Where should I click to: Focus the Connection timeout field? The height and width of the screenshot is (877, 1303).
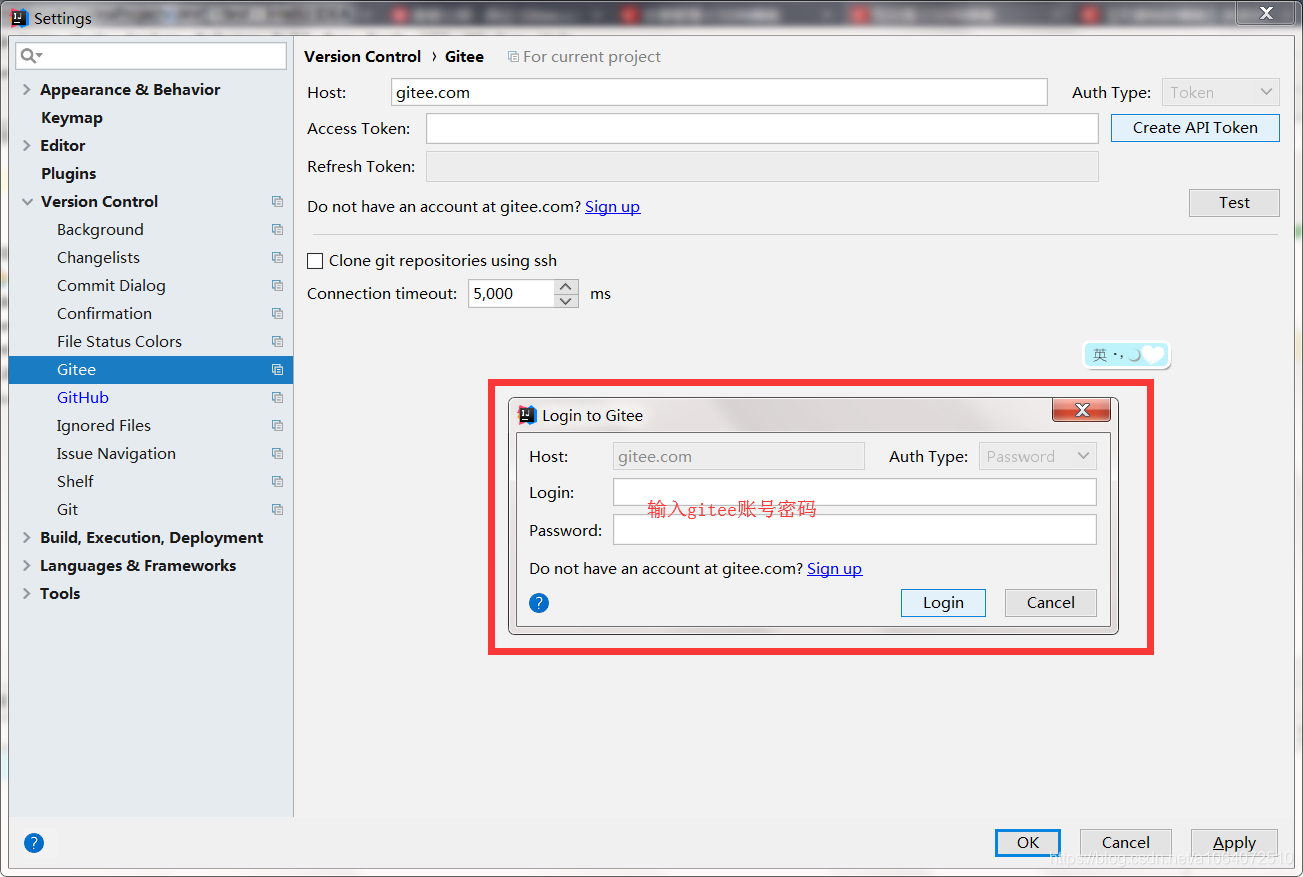pyautogui.click(x=511, y=293)
